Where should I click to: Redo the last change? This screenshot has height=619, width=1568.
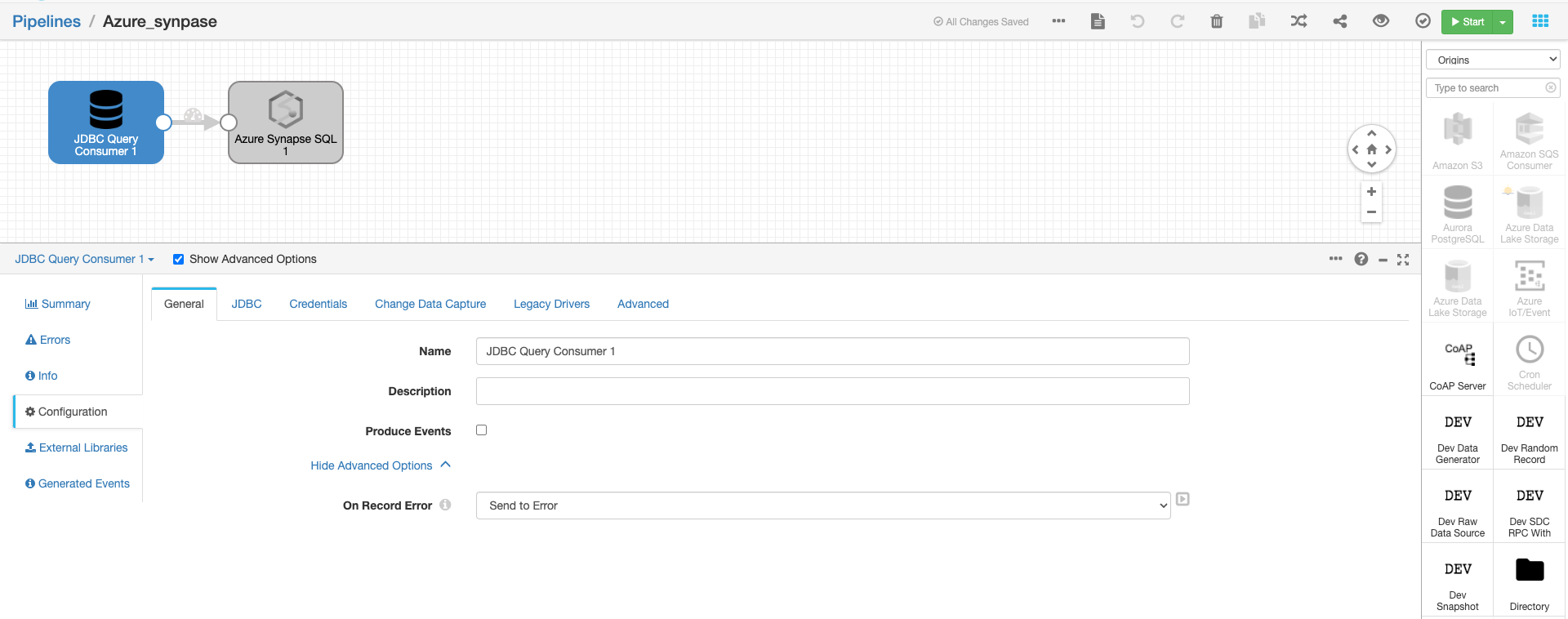pos(1177,21)
